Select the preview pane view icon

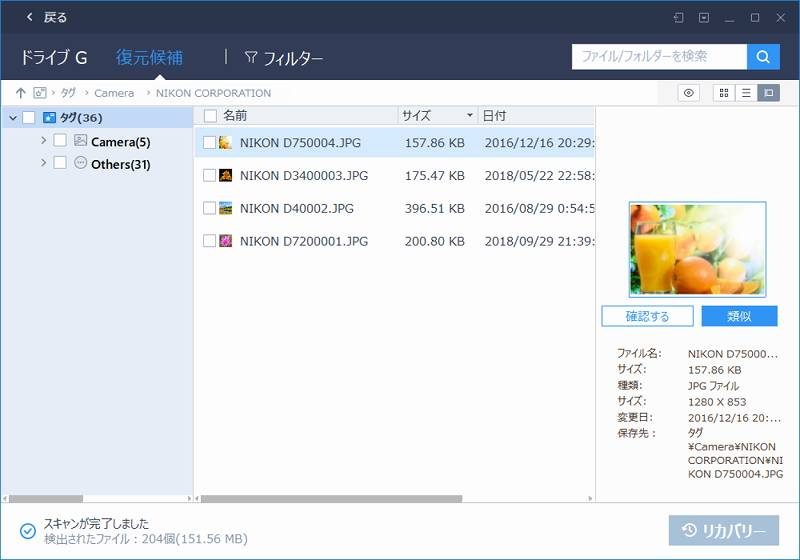[767, 93]
